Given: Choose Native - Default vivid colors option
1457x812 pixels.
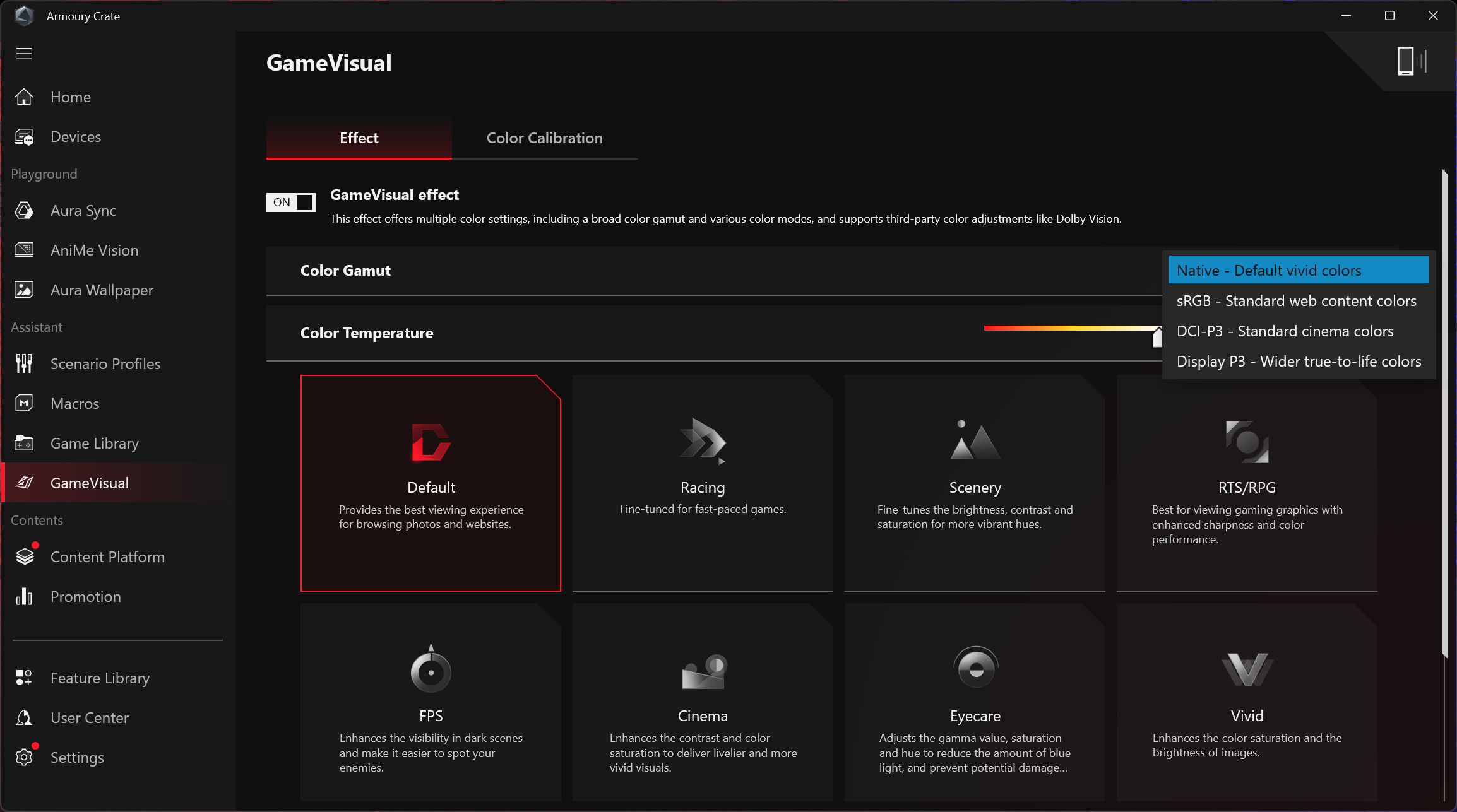Looking at the screenshot, I should pyautogui.click(x=1299, y=270).
